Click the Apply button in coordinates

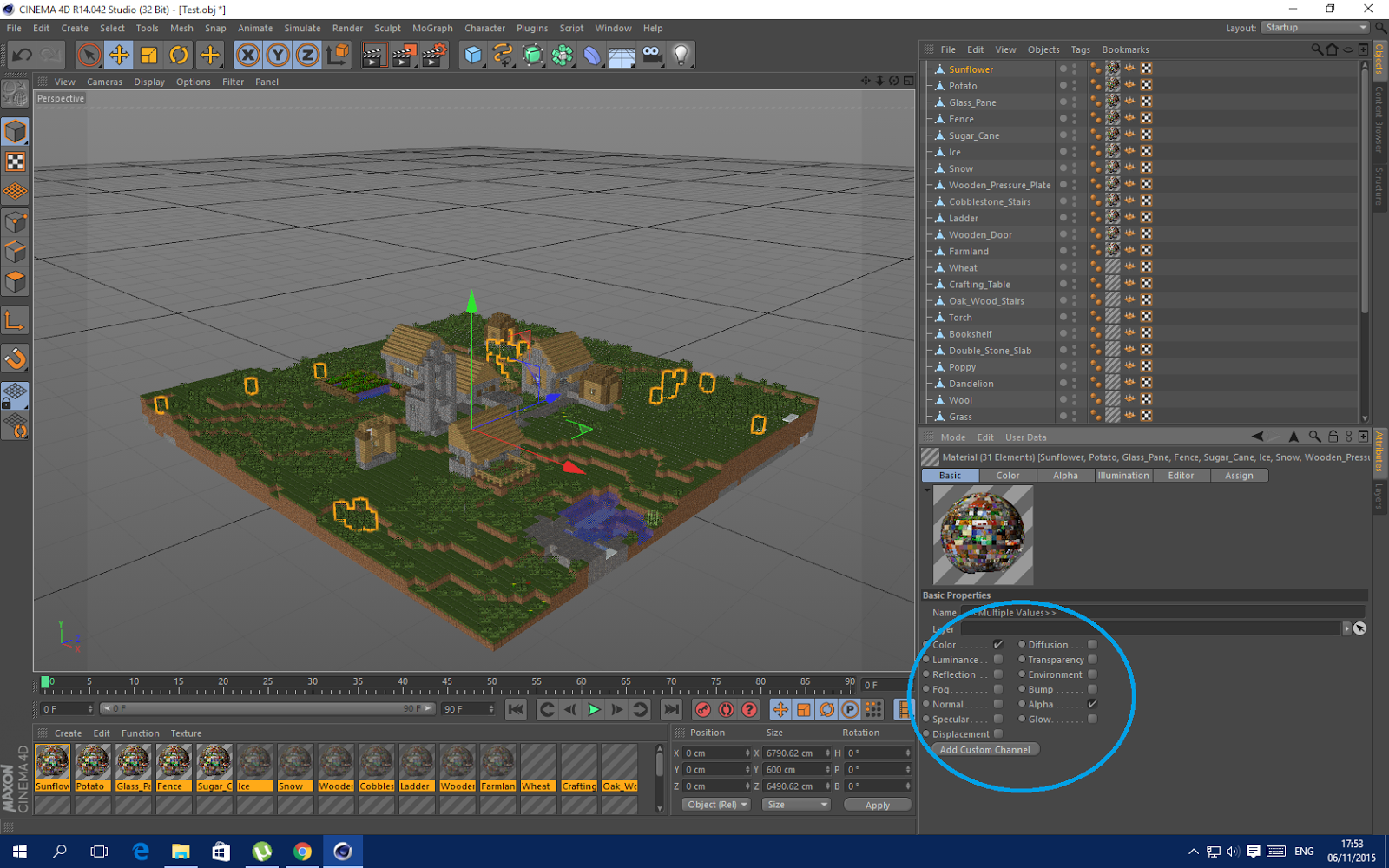(x=877, y=806)
